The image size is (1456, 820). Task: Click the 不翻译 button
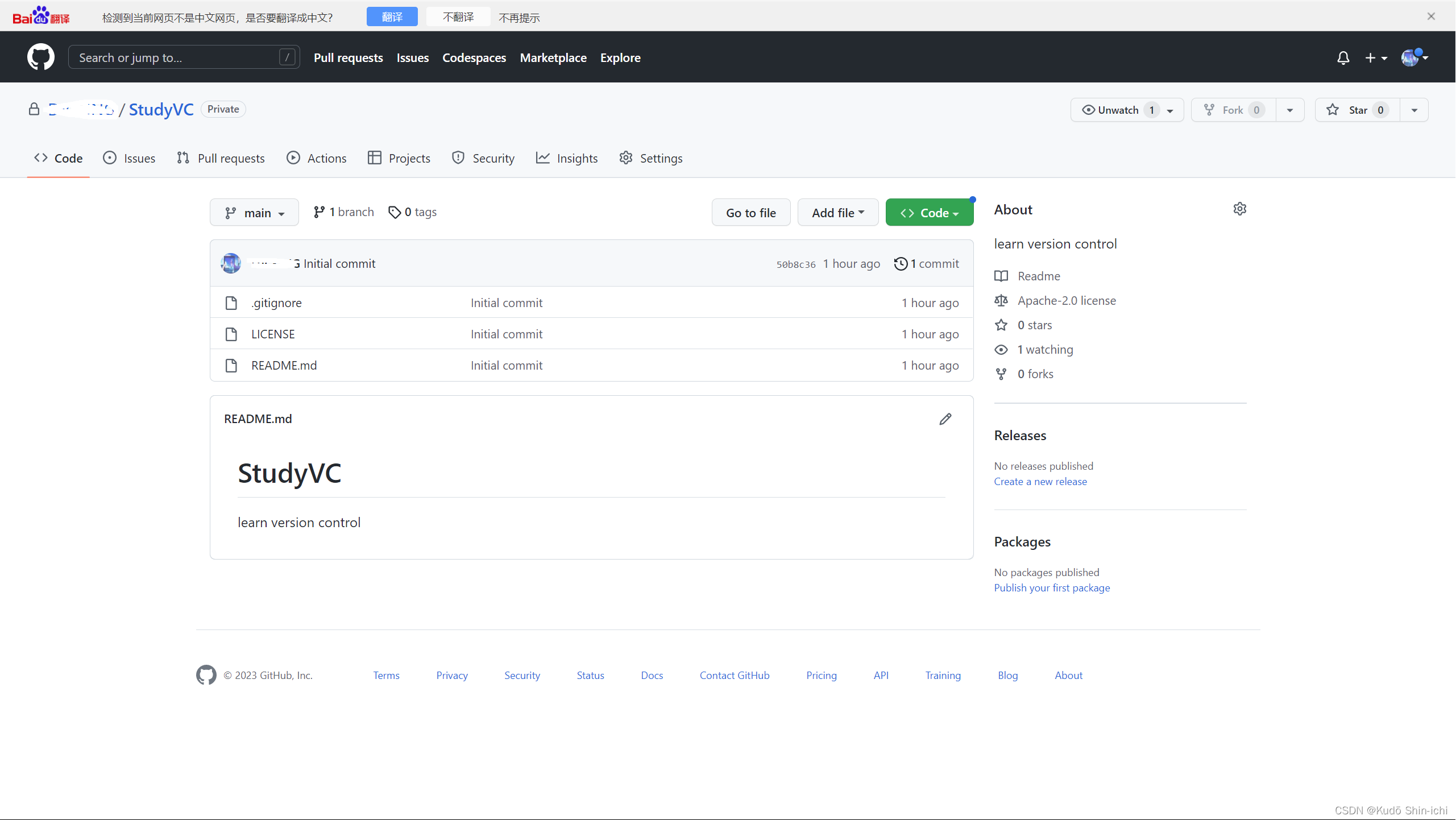click(x=458, y=17)
